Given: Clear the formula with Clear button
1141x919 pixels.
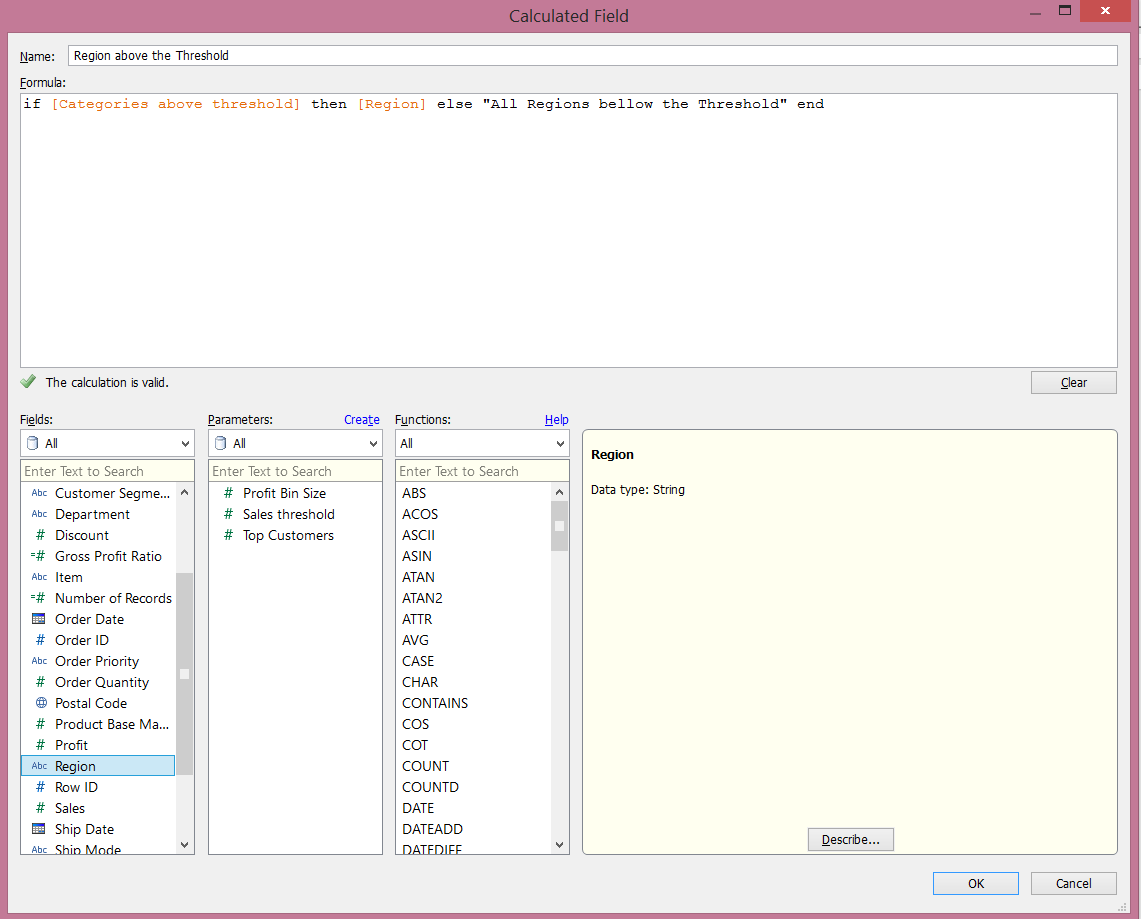Looking at the screenshot, I should [x=1073, y=383].
